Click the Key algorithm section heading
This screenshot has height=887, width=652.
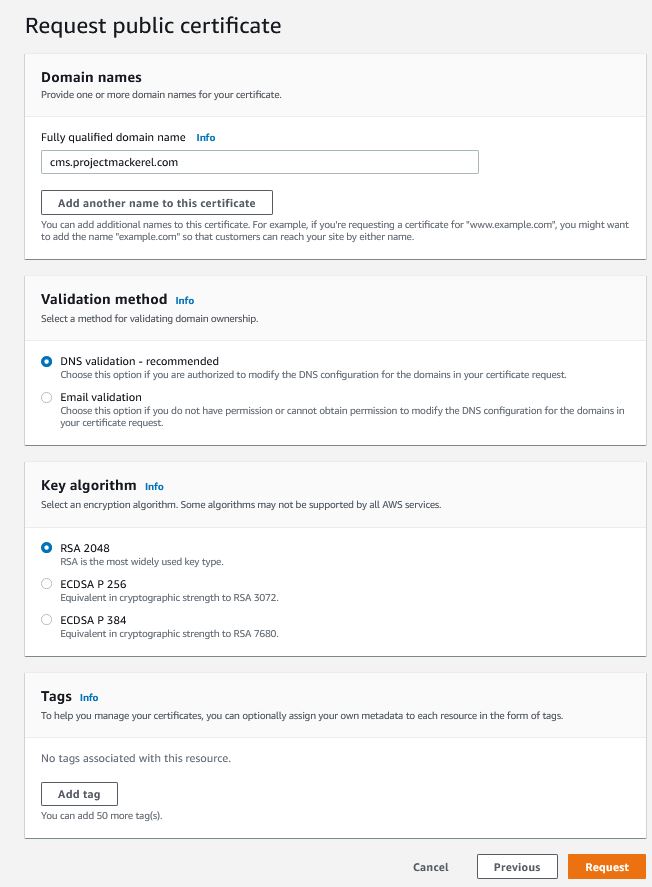88,486
